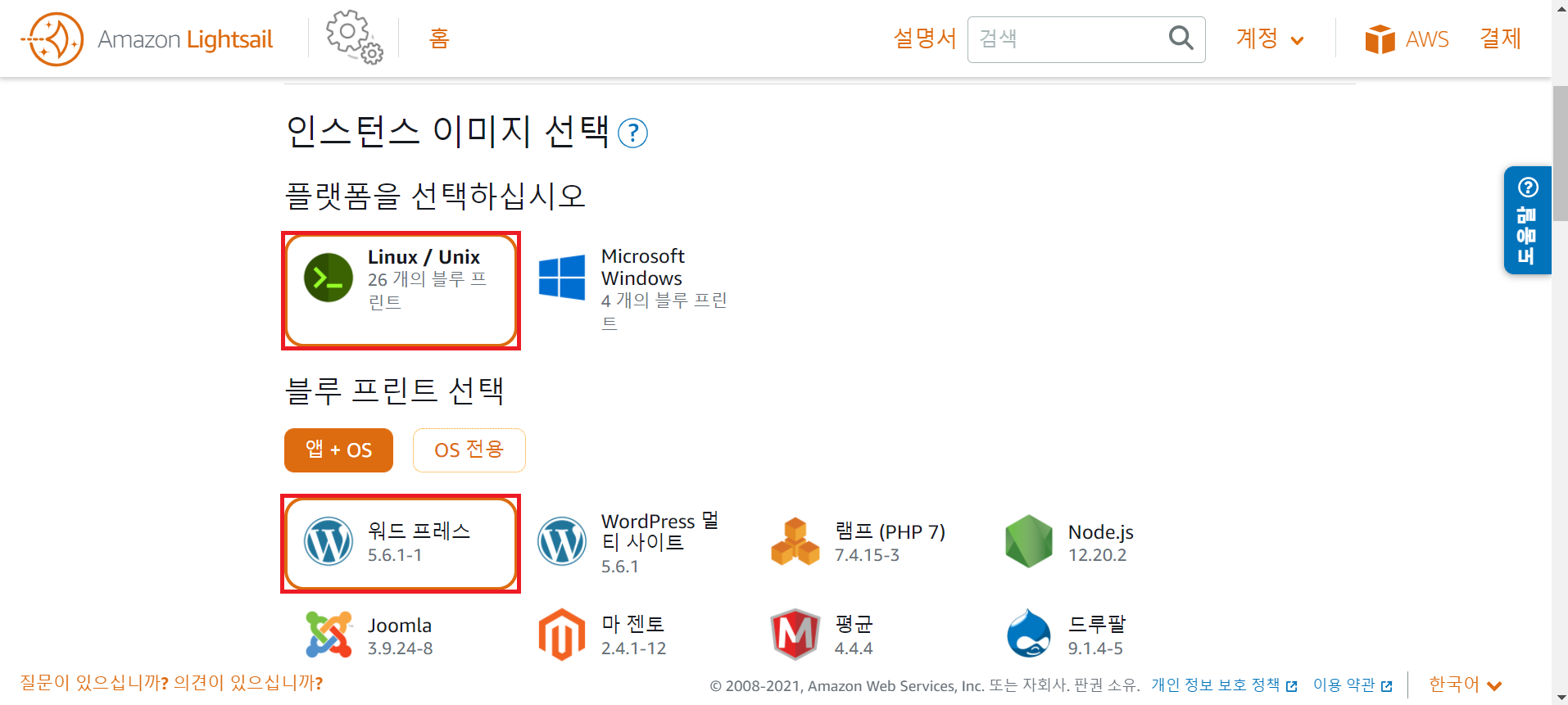Image resolution: width=1568 pixels, height=705 pixels.
Task: Select the 드루팔 9.1.4-5 version text
Action: pyautogui.click(x=1095, y=649)
